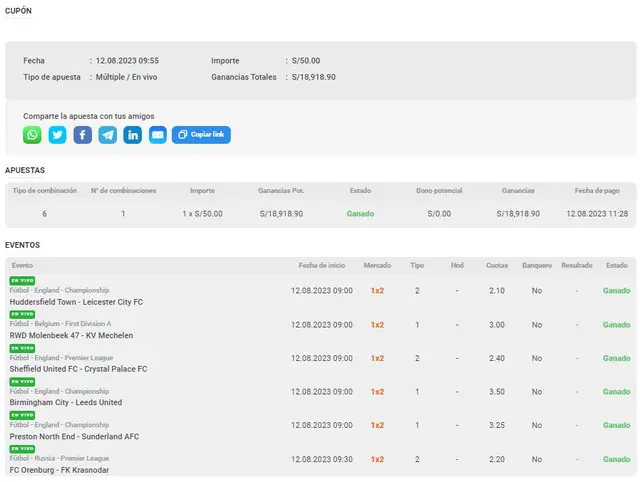Click the EN VIVO badge above Sheffield United
The height and width of the screenshot is (482, 640).
coord(22,348)
